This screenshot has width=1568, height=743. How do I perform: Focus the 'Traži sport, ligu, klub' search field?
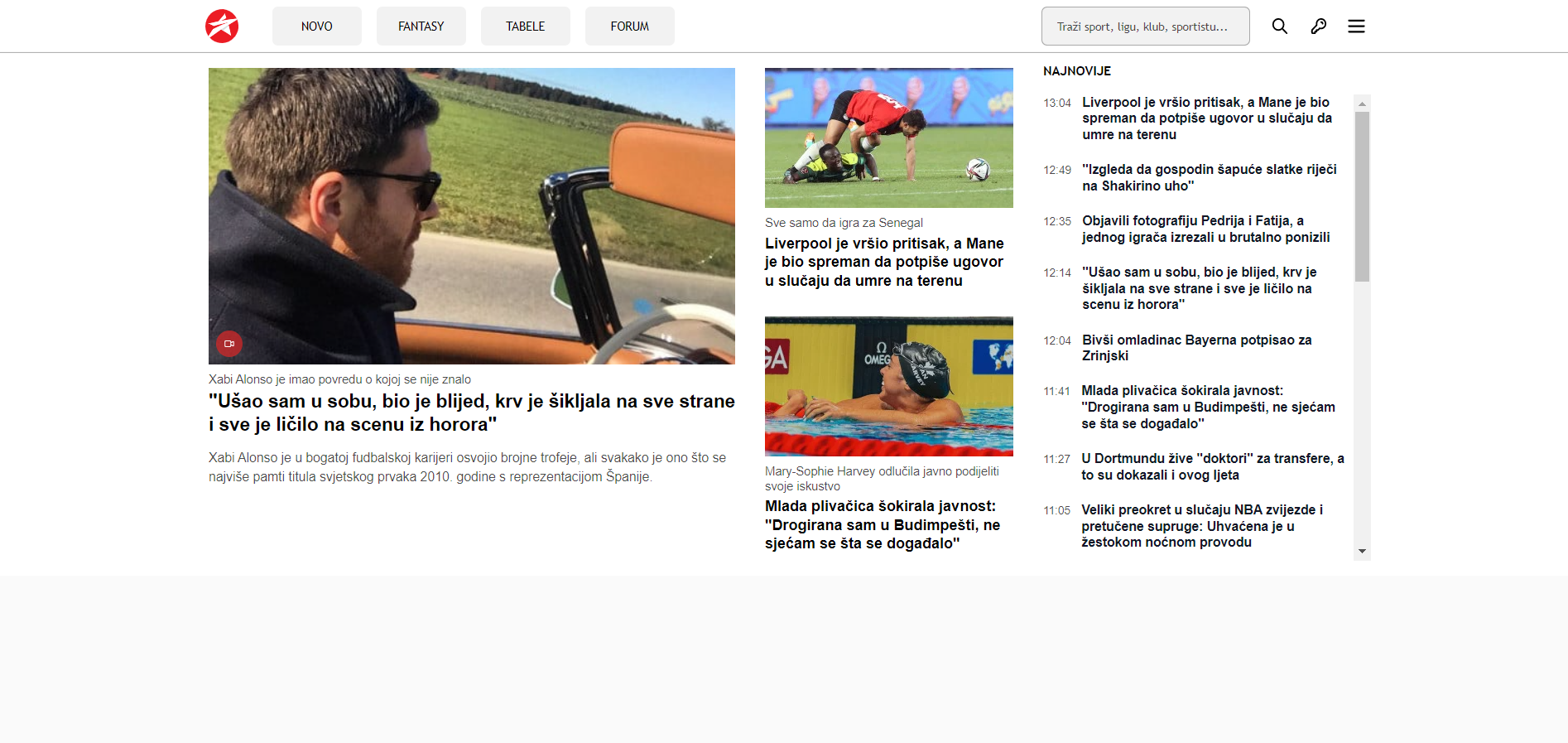pyautogui.click(x=1146, y=27)
